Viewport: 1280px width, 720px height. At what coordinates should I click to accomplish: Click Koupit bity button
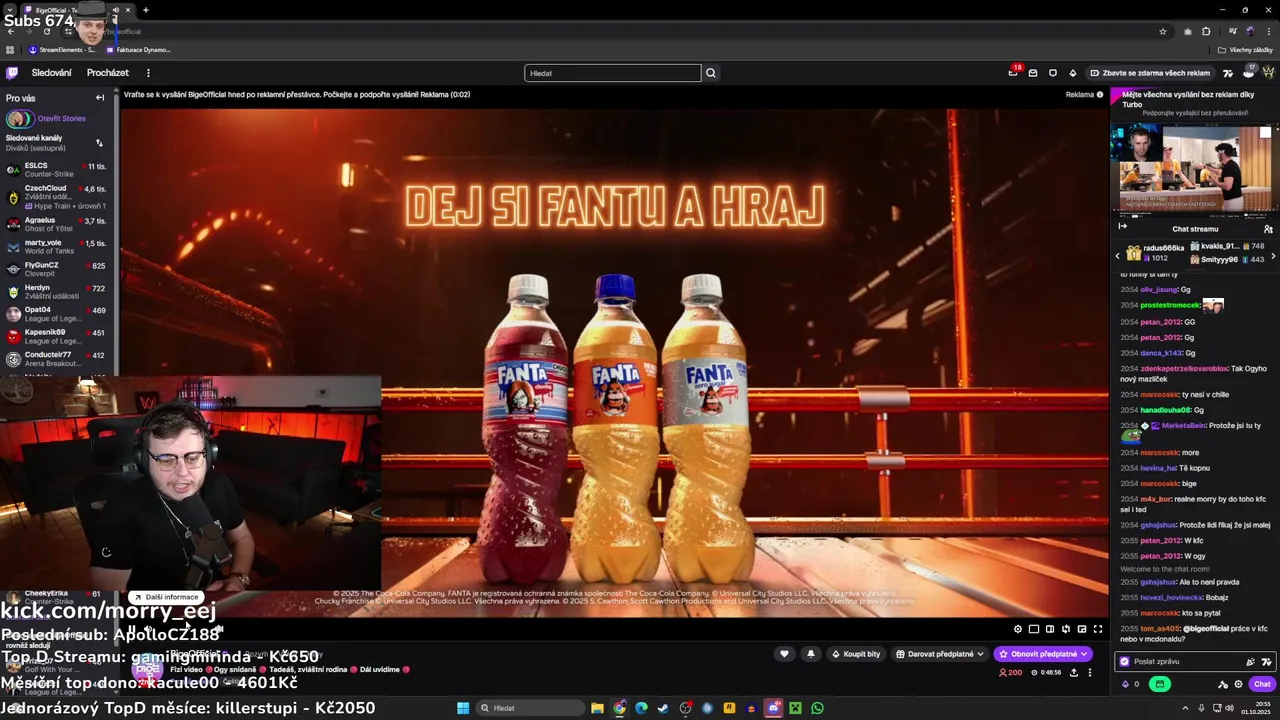[x=856, y=654]
